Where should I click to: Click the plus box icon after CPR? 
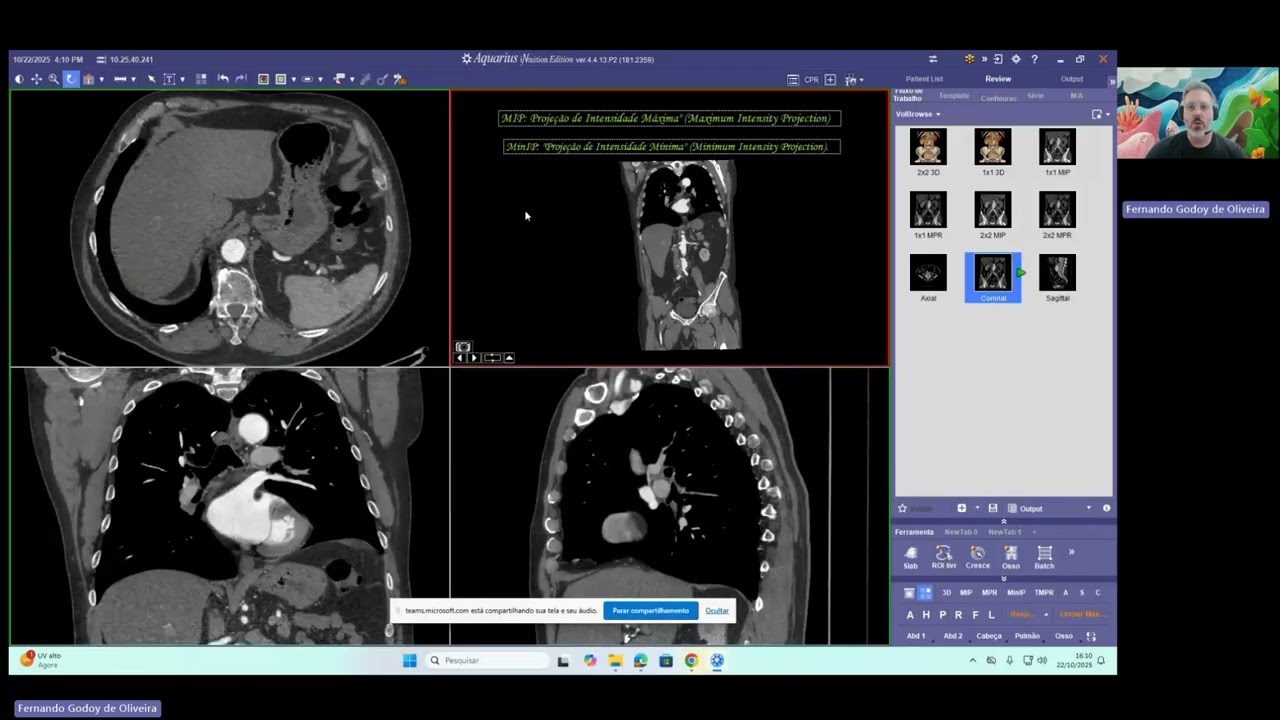click(830, 80)
